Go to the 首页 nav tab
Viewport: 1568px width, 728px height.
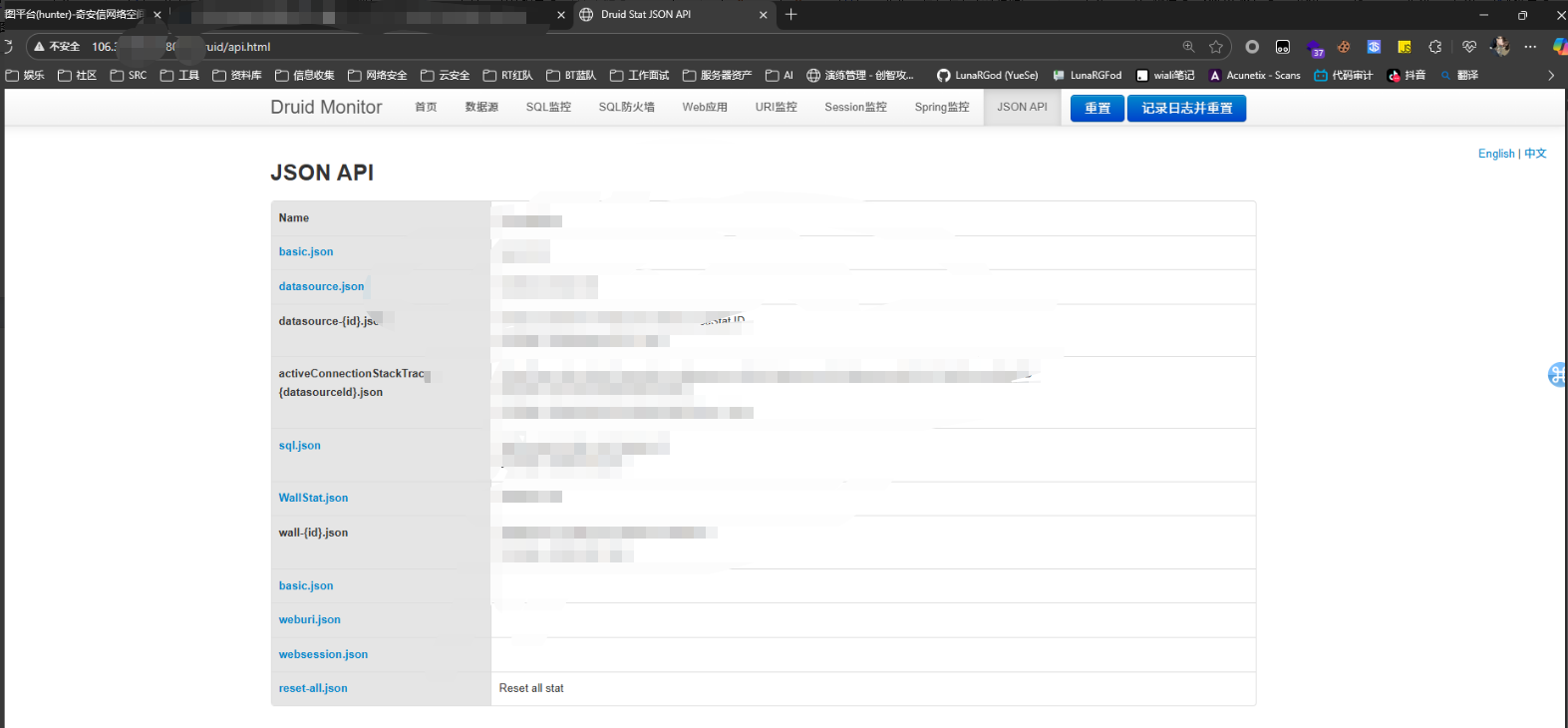[x=426, y=107]
